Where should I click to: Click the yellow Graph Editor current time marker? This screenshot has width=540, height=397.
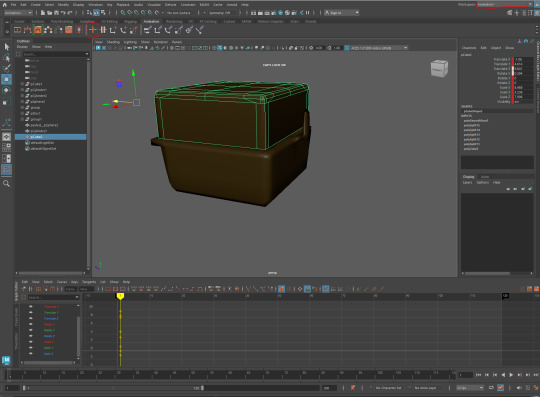120,296
